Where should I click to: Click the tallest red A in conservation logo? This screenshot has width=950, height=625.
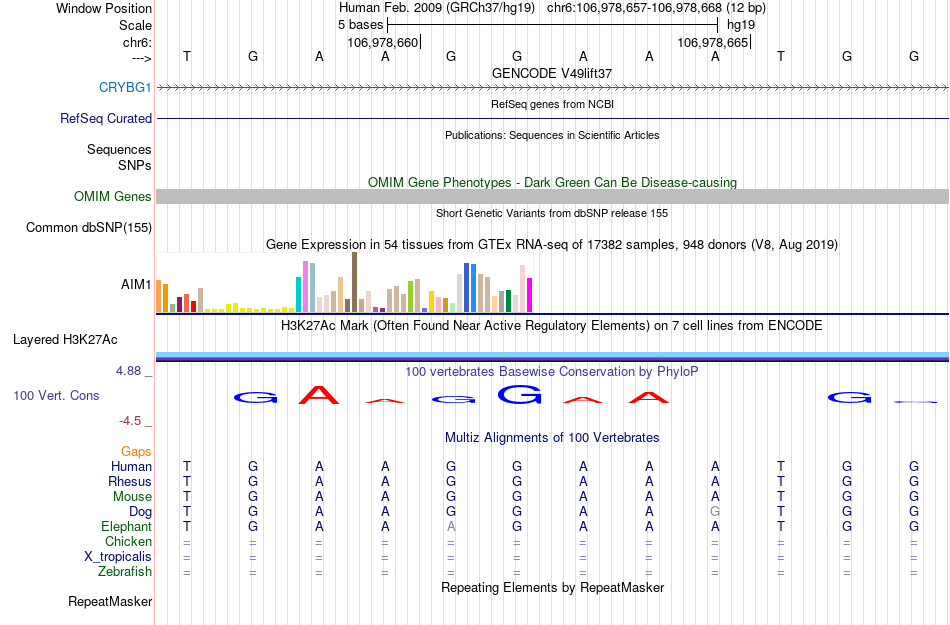click(319, 395)
